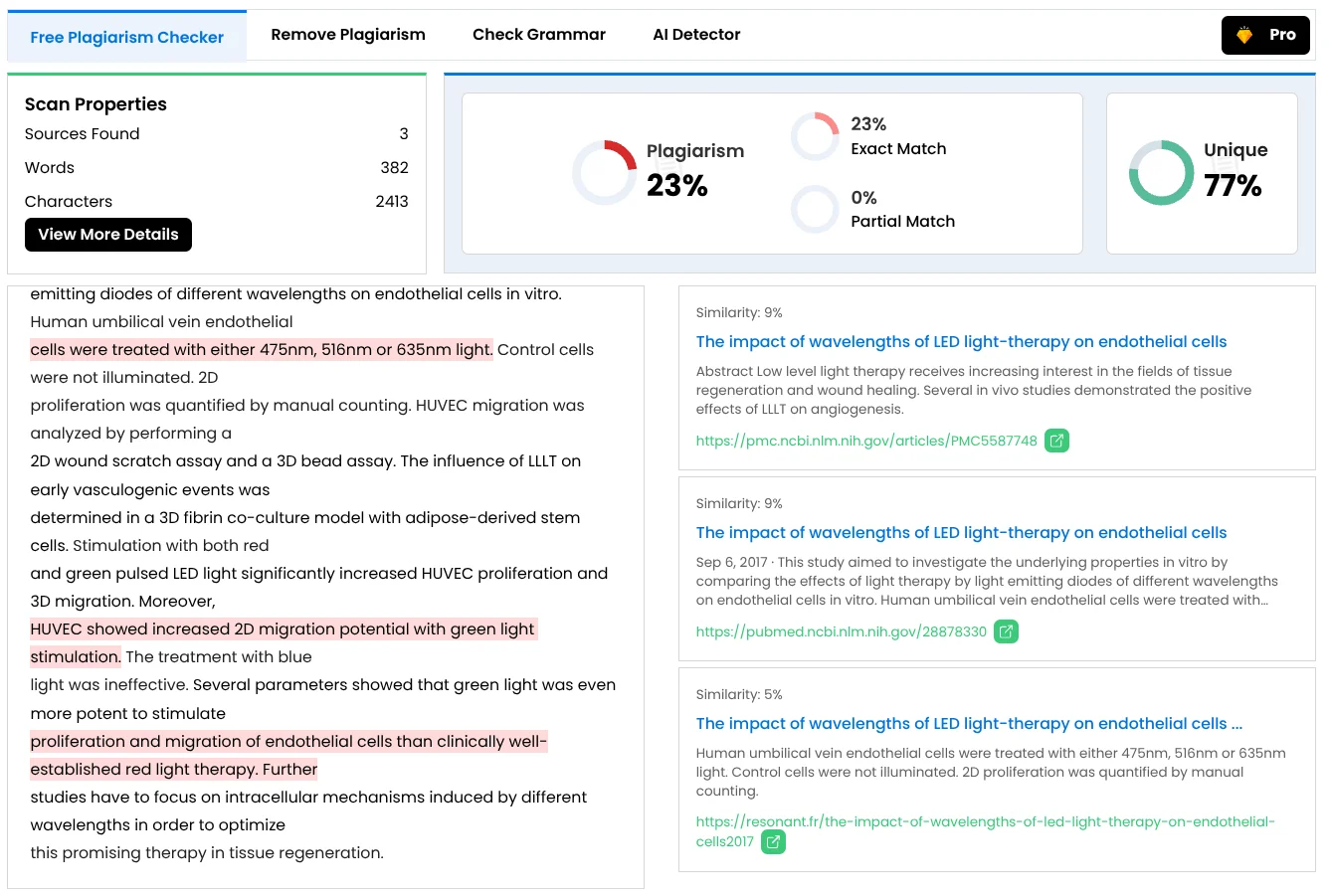Image resolution: width=1330 pixels, height=896 pixels.
Task: Open the first LED light-therapy source title
Action: [x=961, y=341]
